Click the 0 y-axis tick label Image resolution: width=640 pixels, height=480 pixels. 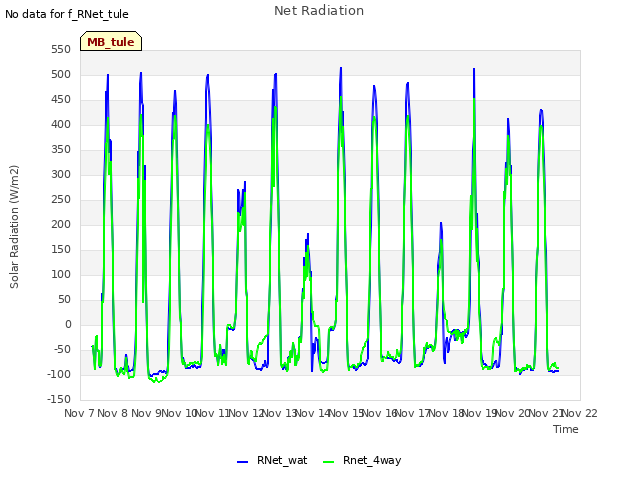68,324
